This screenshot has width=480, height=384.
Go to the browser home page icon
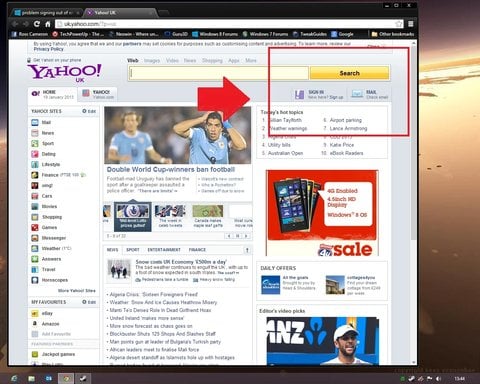point(48,24)
